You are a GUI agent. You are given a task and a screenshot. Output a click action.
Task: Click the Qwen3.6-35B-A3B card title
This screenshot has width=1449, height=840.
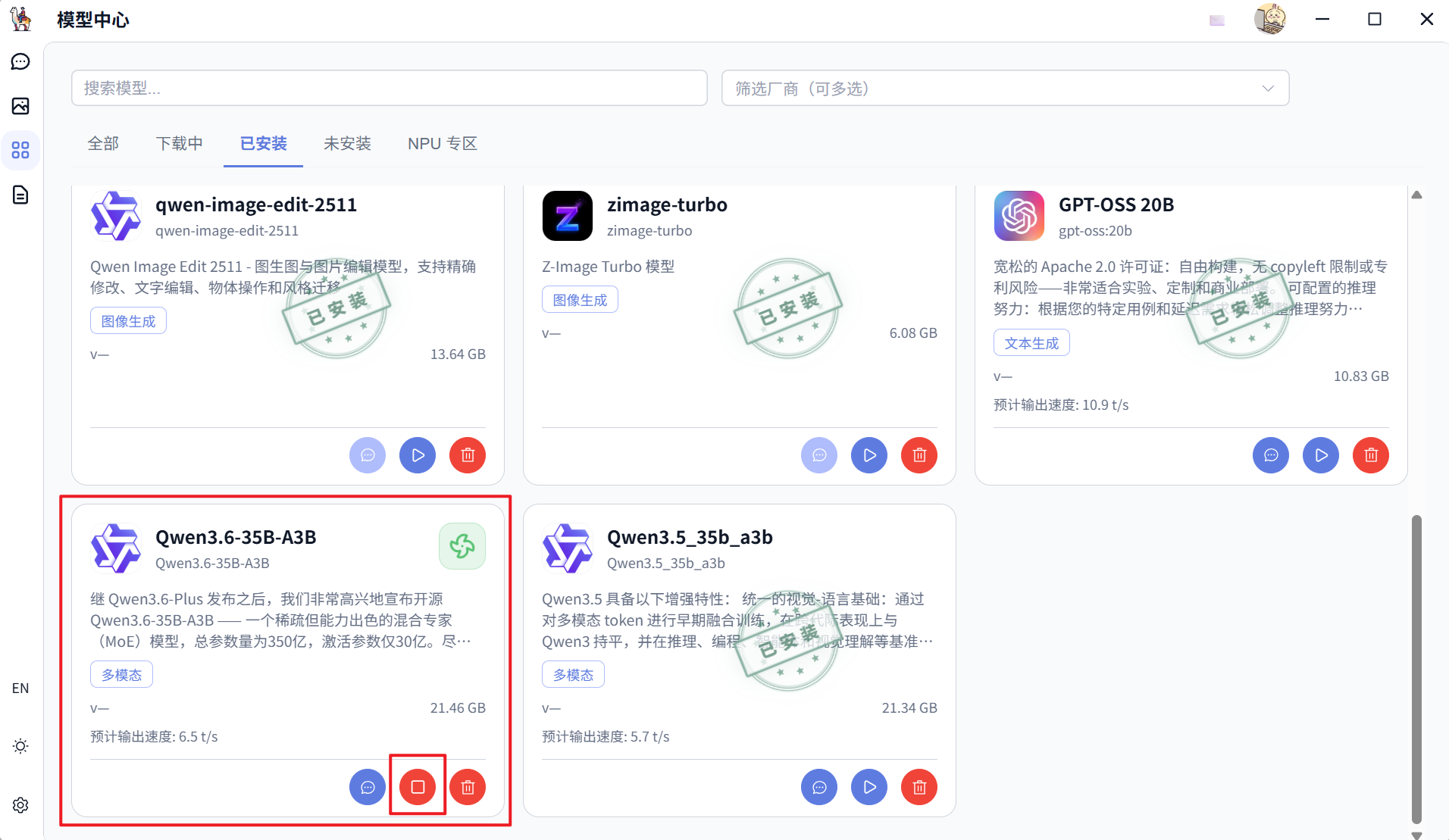pos(236,537)
